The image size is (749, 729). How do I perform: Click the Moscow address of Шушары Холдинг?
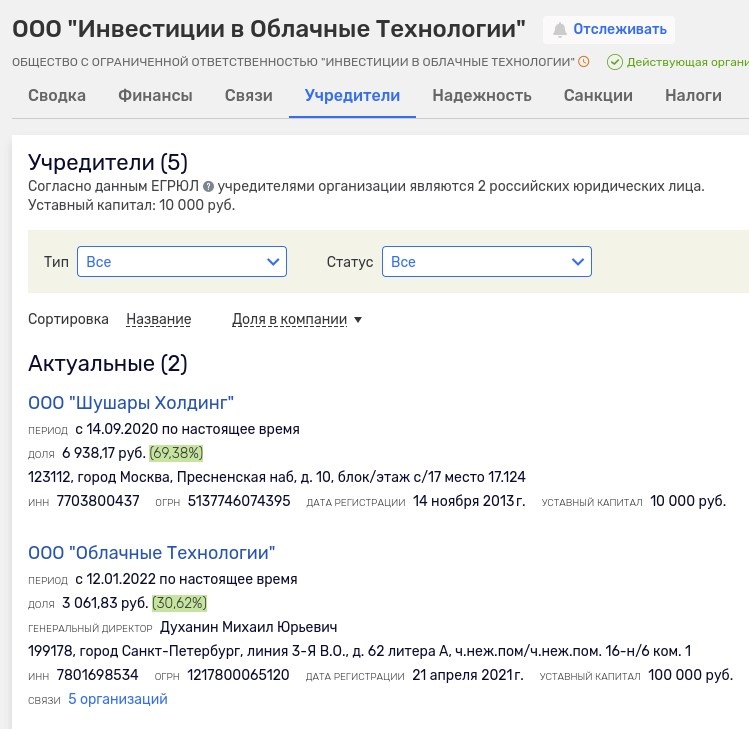(x=277, y=477)
